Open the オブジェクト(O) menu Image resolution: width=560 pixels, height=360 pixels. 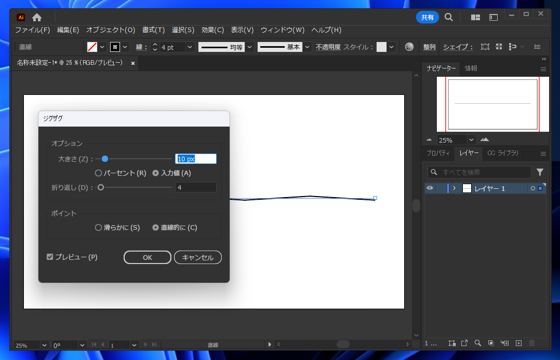[x=111, y=30]
